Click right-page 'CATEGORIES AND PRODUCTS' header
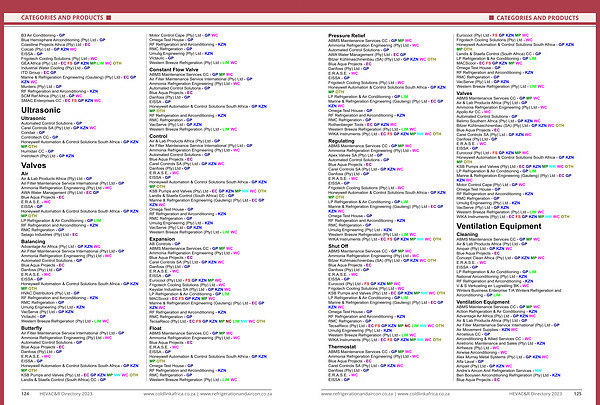600x405 pixels. tap(538, 18)
